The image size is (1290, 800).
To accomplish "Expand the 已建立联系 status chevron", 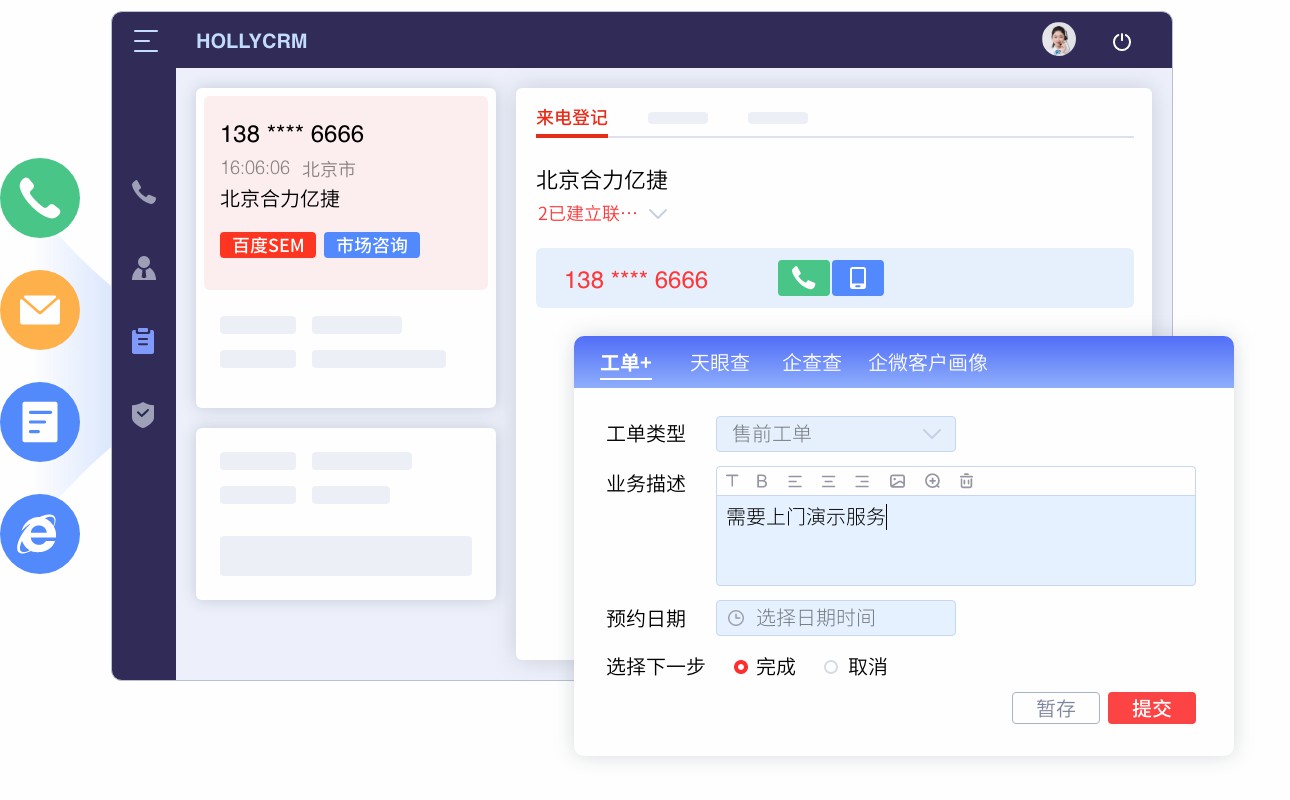I will 658,214.
